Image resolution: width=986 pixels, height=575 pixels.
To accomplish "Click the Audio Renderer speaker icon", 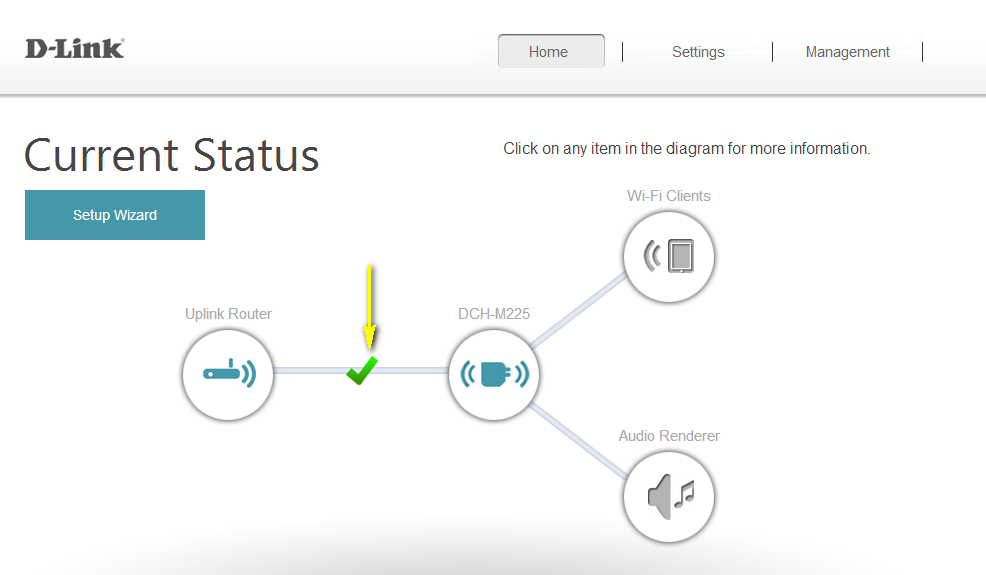I will pyautogui.click(x=668, y=495).
